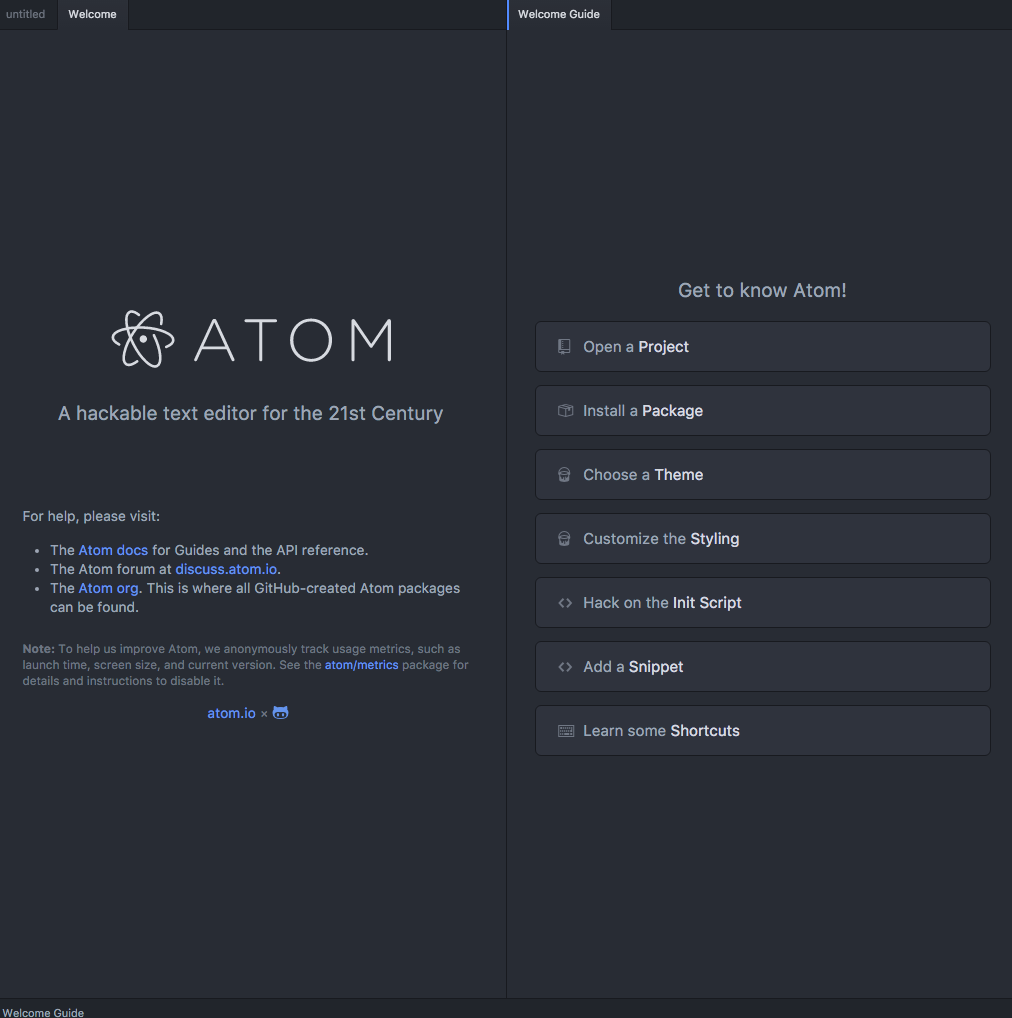Image resolution: width=1012 pixels, height=1018 pixels.
Task: Expand the Learn some Shortcuts card
Action: pyautogui.click(x=763, y=730)
